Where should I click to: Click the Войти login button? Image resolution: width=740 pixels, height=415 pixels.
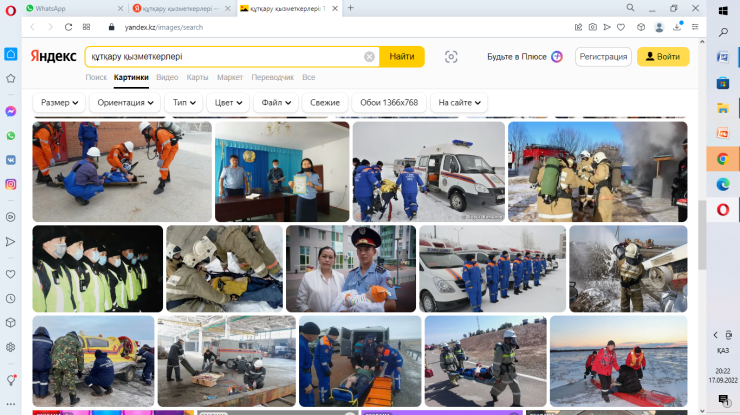(x=663, y=57)
